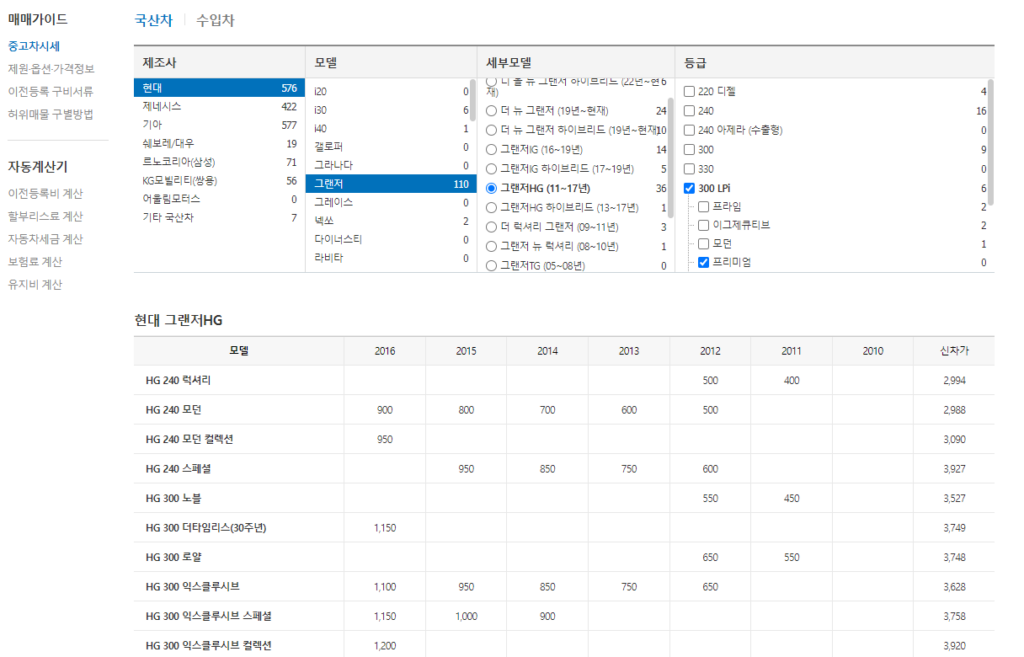The image size is (1024, 657).
Task: Choose 더 뉴 그랜저 (19년~현재) radio option
Action: (491, 111)
